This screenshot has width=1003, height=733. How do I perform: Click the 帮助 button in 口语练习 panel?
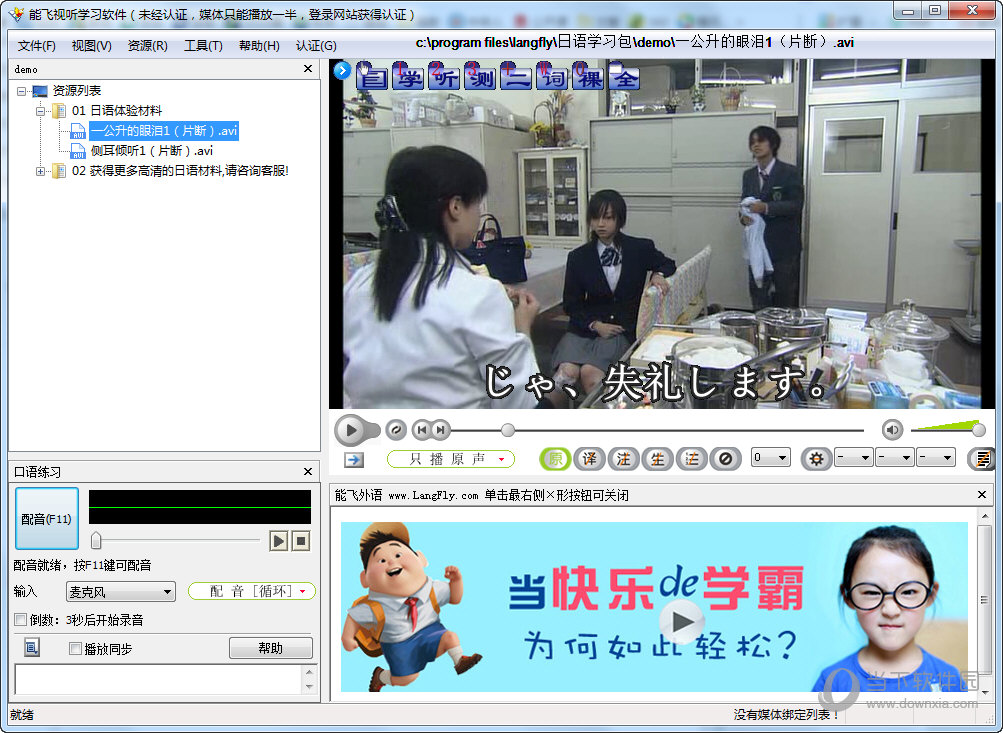[271, 648]
